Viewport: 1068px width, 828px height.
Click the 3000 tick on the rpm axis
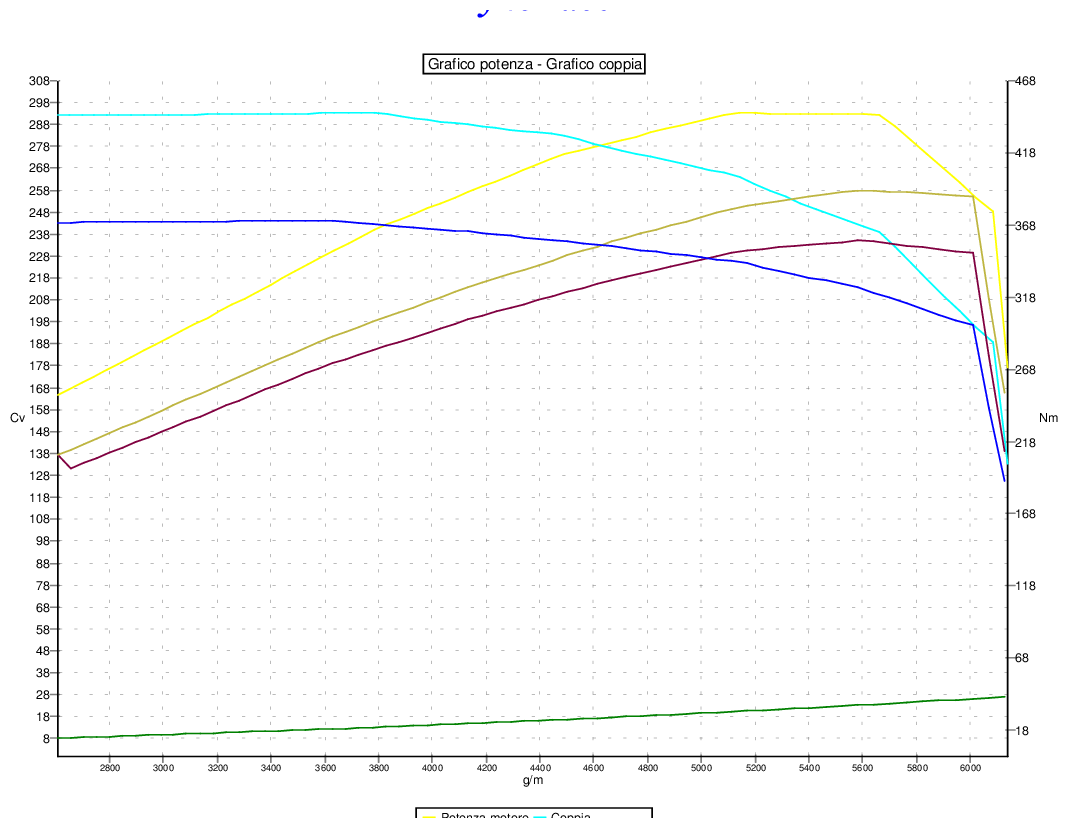click(163, 768)
